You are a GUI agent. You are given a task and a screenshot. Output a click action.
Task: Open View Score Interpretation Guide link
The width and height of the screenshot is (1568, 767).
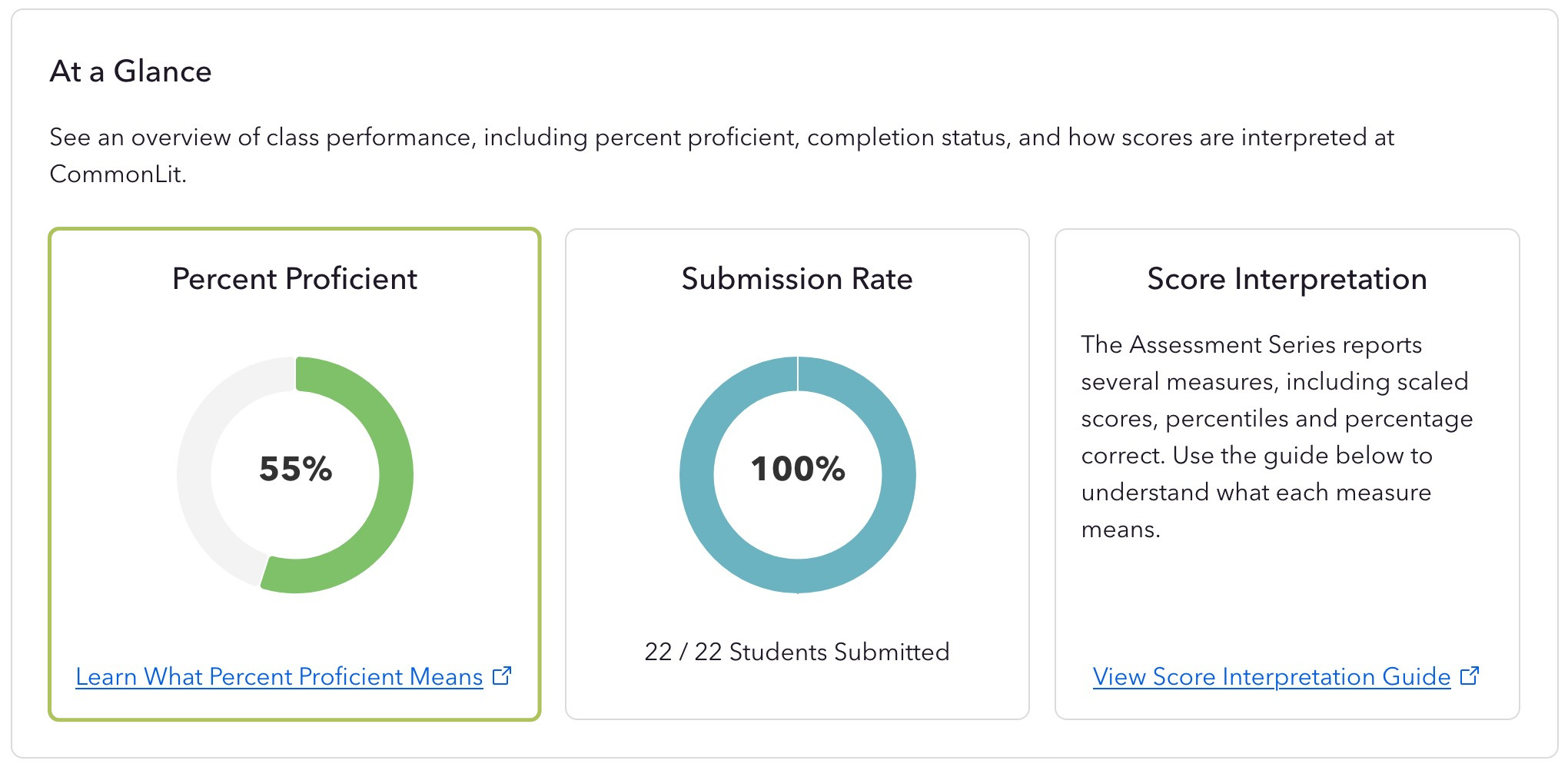[x=1271, y=676]
